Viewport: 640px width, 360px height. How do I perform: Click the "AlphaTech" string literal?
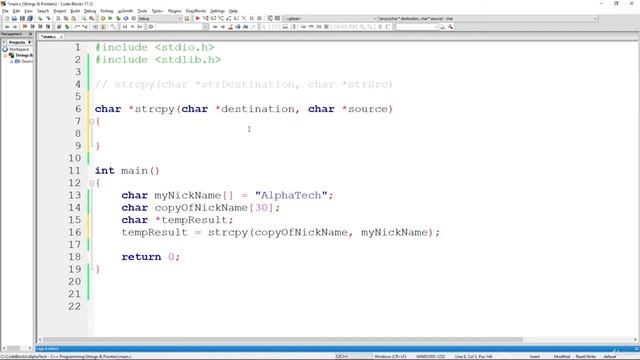click(x=291, y=195)
